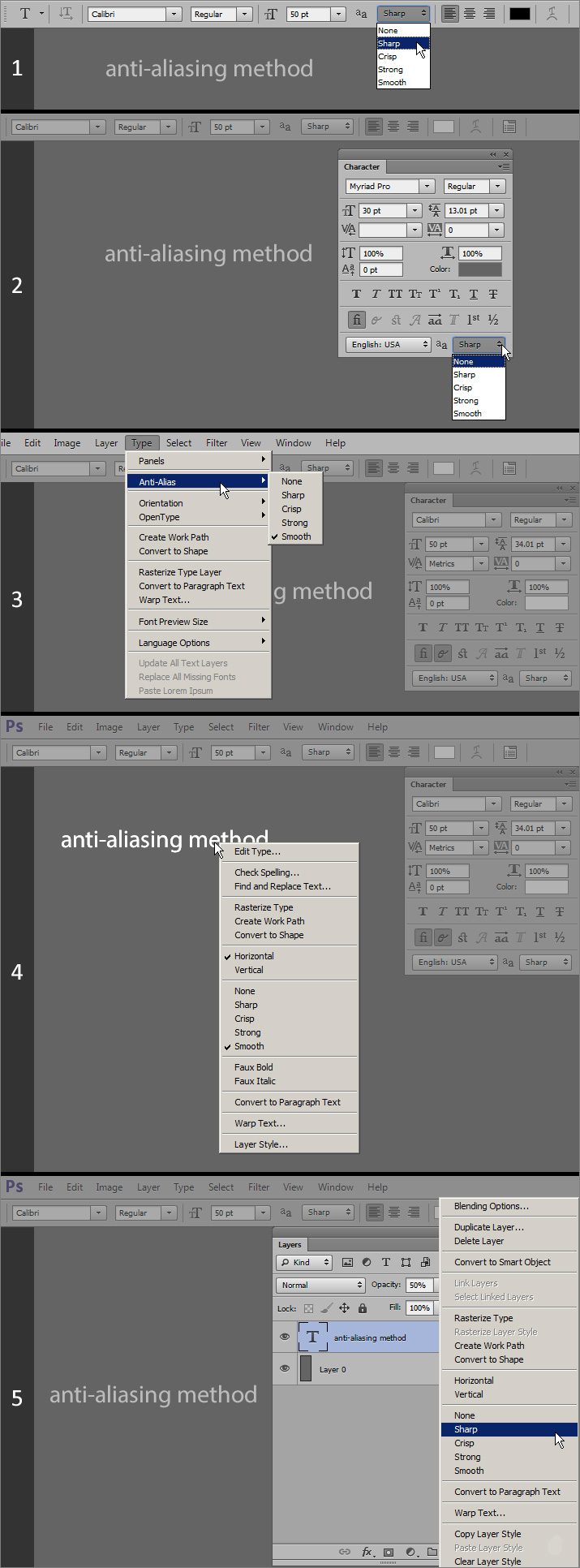This screenshot has width=580, height=1568.
Task: Open the Normal blend mode dropdown
Action: [x=321, y=1285]
